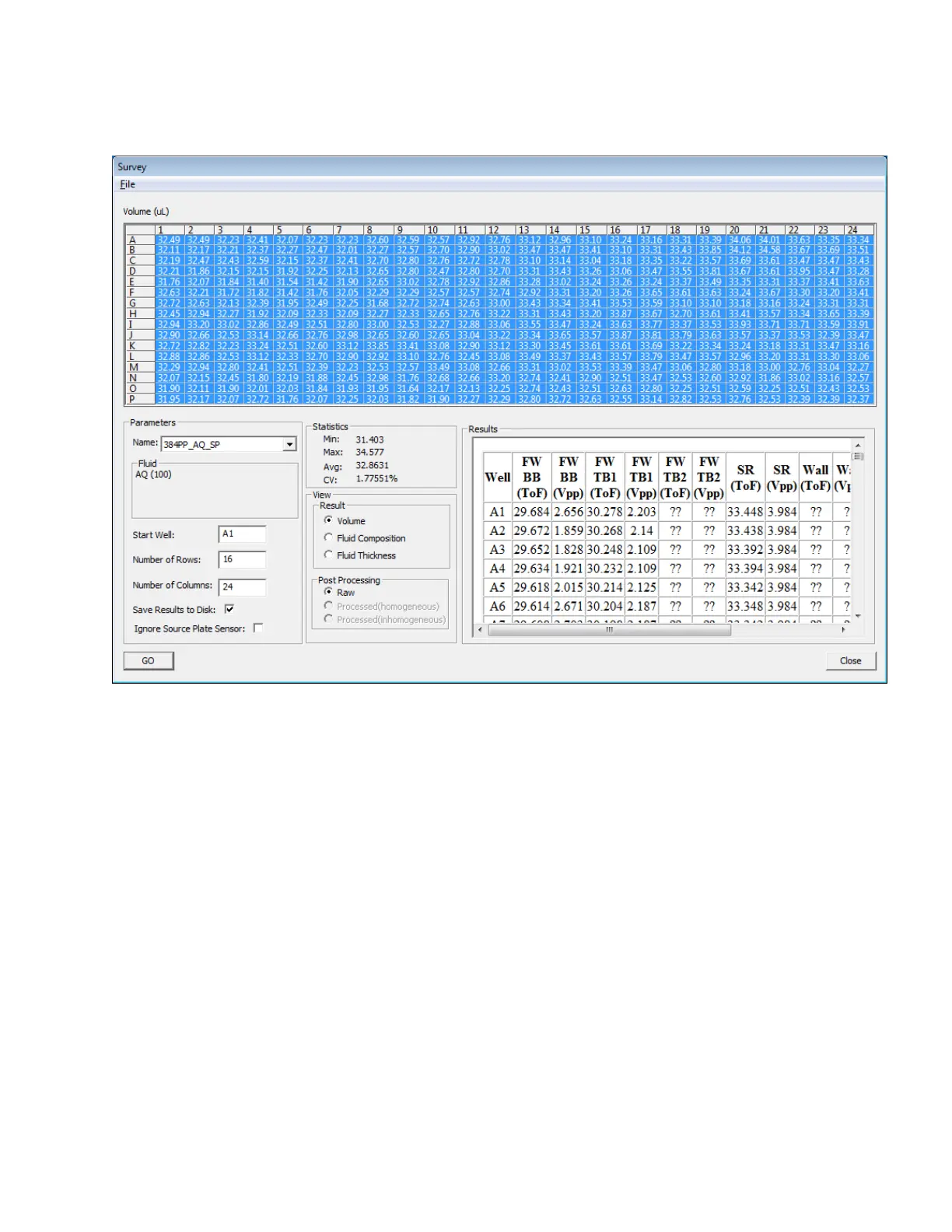
Task: Select volume cell at row P column 24
Action: coord(859,399)
